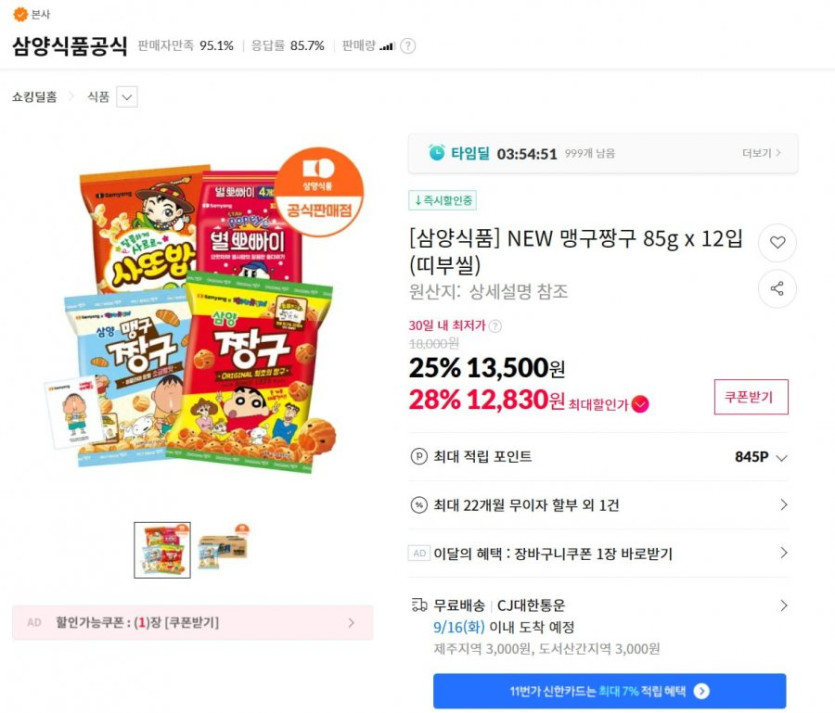Screen dimensions: 835x713
Task: Click the points P circle icon
Action: [419, 457]
